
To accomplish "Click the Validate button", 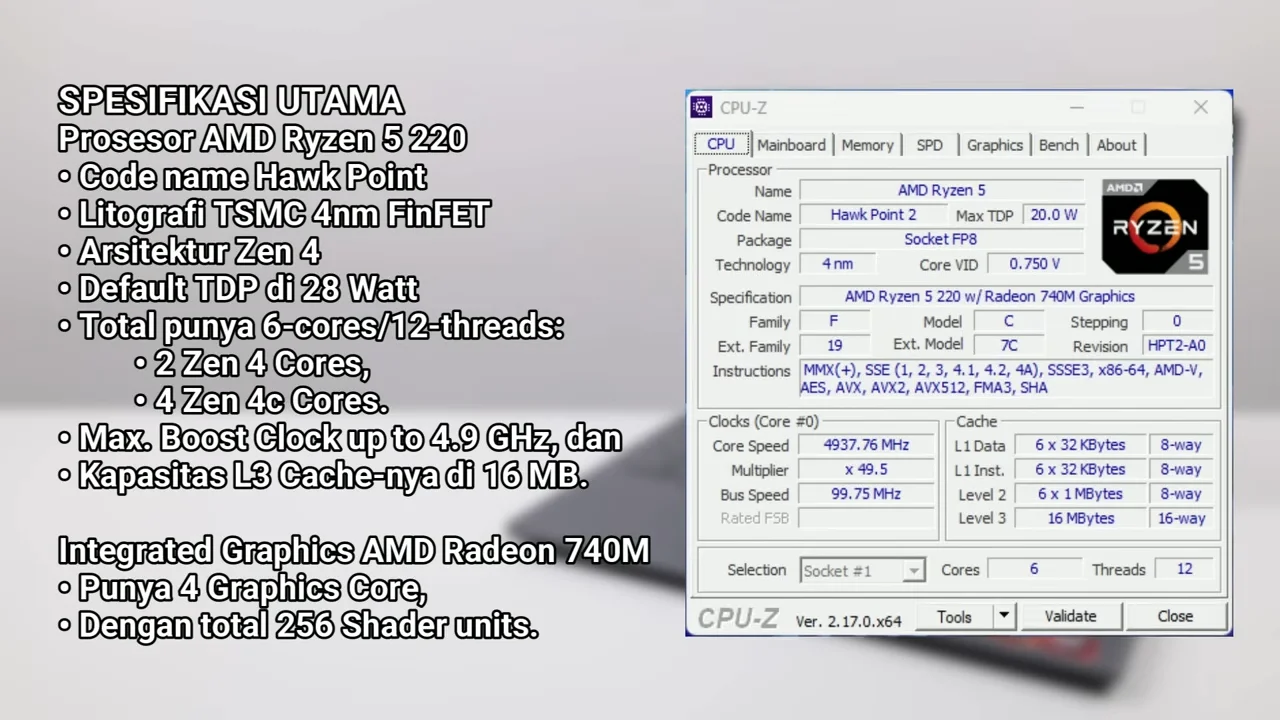I will tap(1070, 617).
